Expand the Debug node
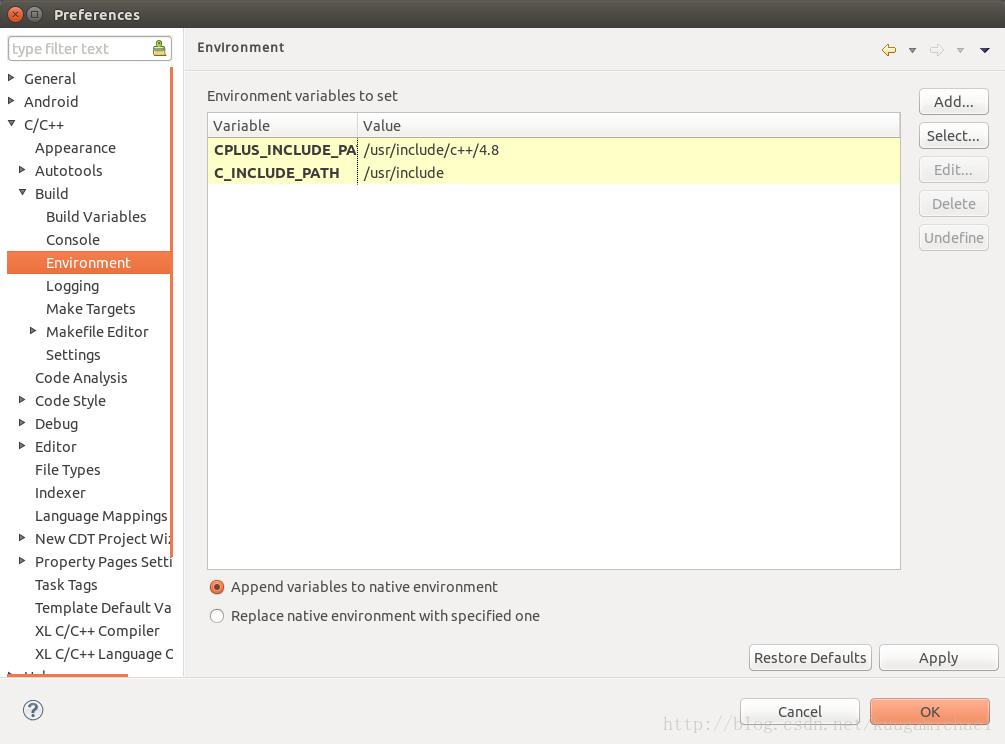Viewport: 1005px width, 744px height. pyautogui.click(x=22, y=423)
